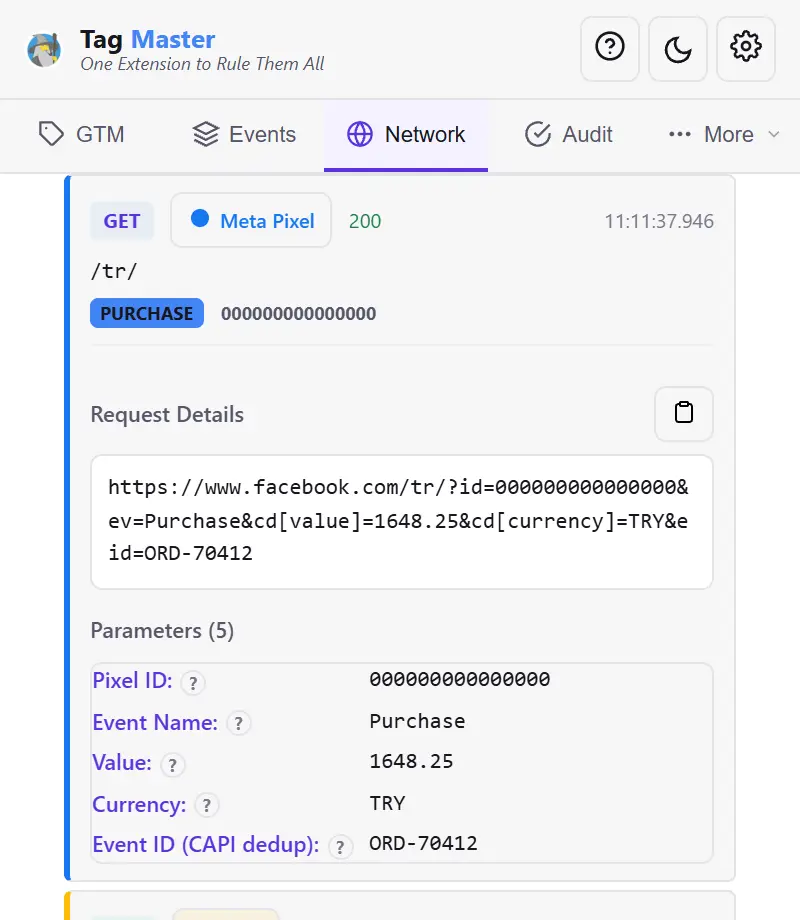Click the blue dot in Meta Pixel badge
Screen dimensions: 800x920
click(x=200, y=218)
